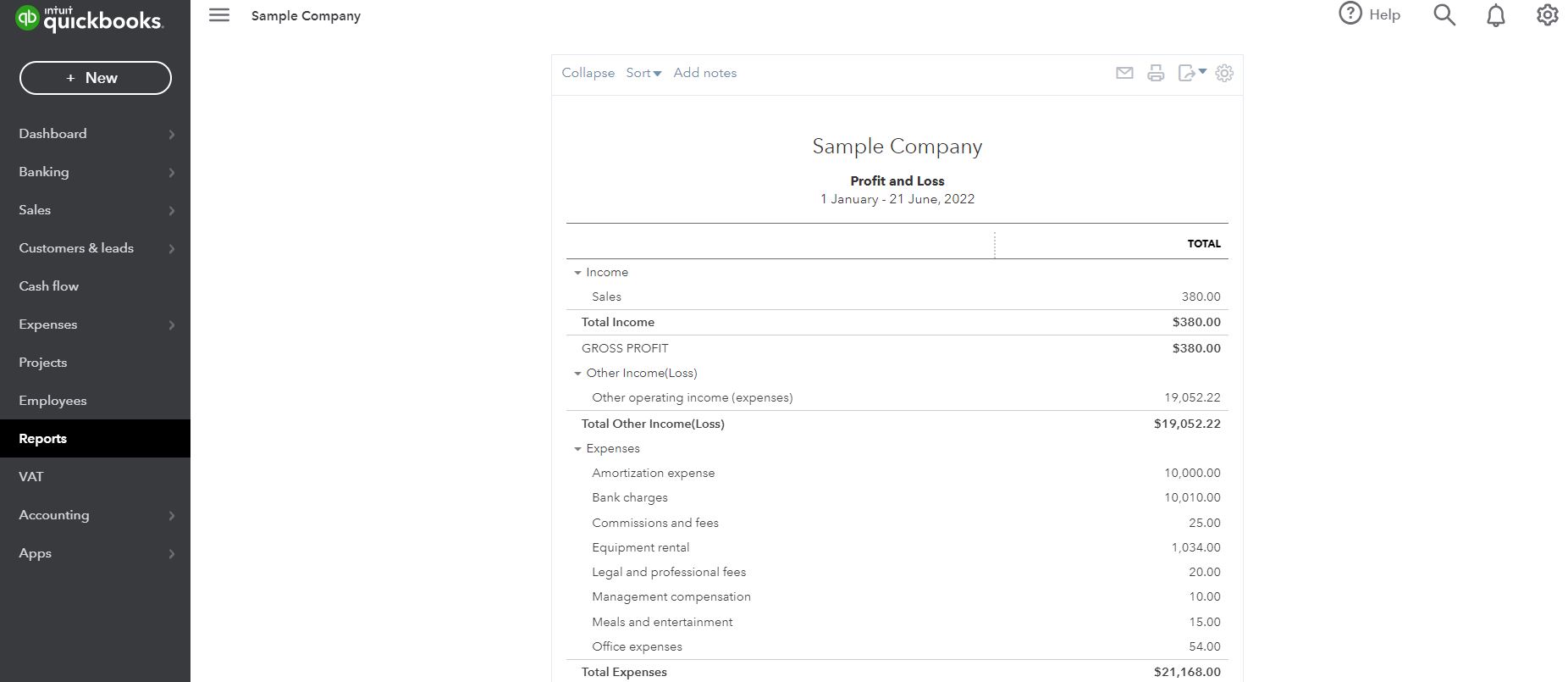Open the Sort dropdown
The image size is (1568, 682).
(x=643, y=73)
